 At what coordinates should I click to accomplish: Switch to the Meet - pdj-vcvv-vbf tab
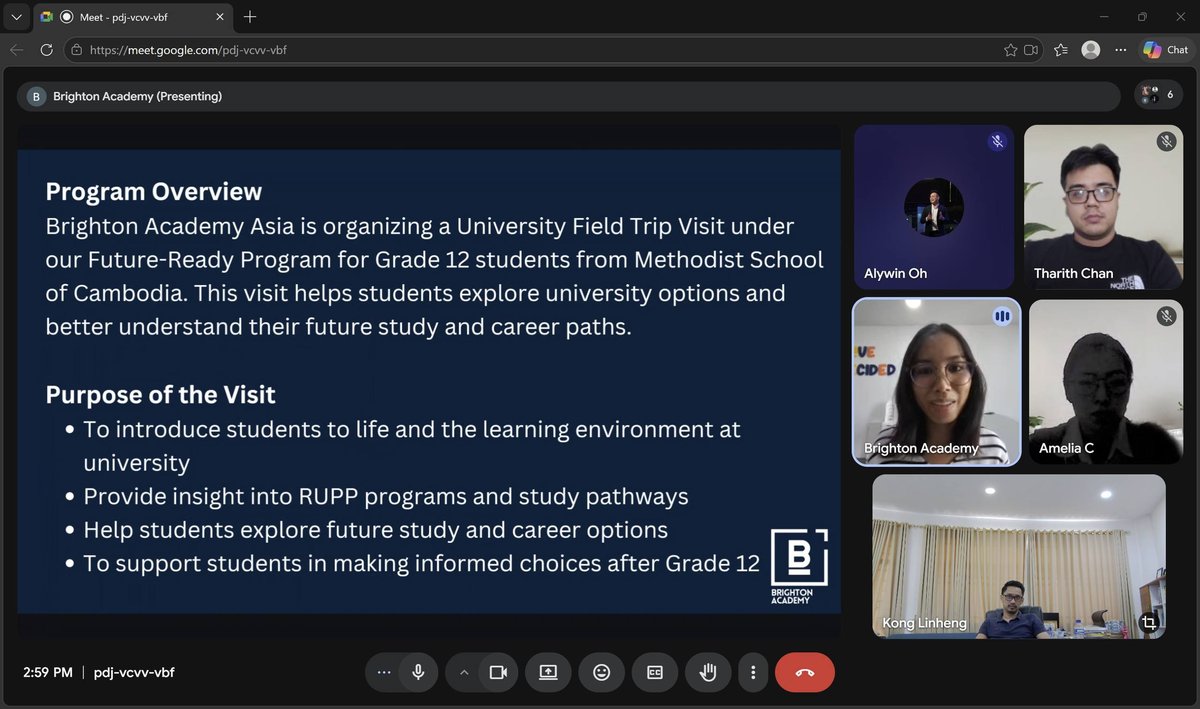pos(131,17)
